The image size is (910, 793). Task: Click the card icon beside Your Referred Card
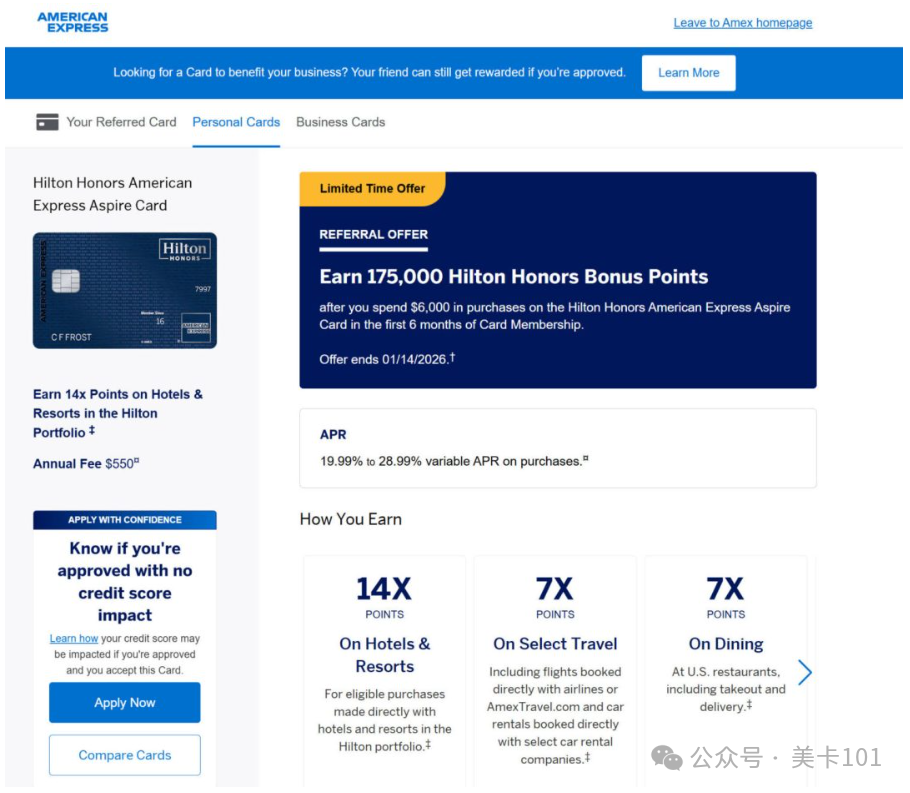47,122
